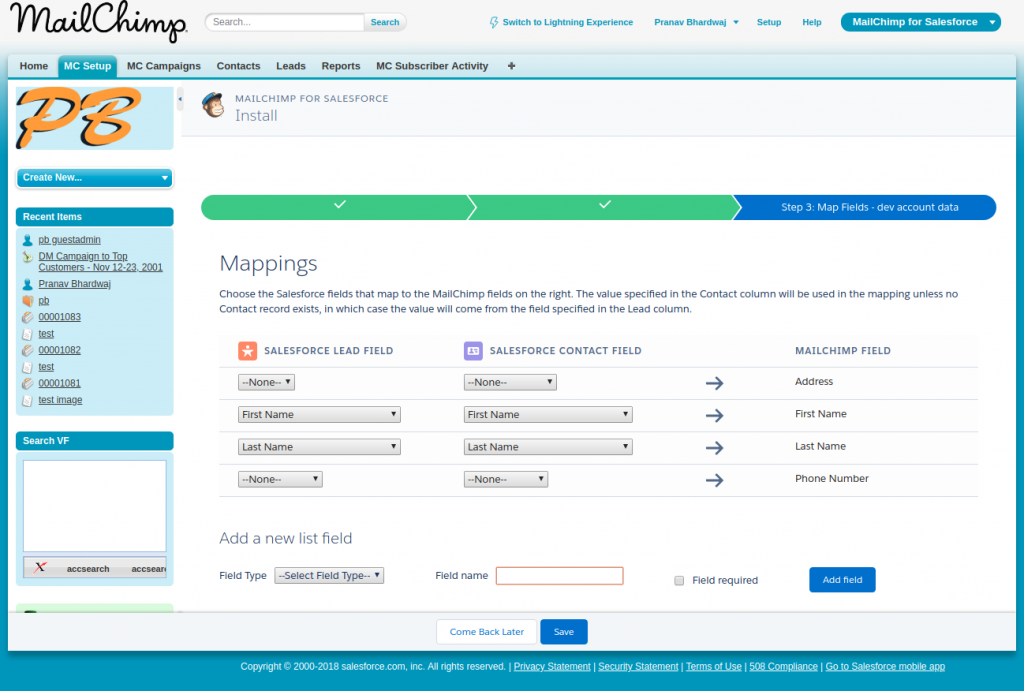Open the Security Statement link
Viewport: 1024px width, 691px height.
click(638, 667)
